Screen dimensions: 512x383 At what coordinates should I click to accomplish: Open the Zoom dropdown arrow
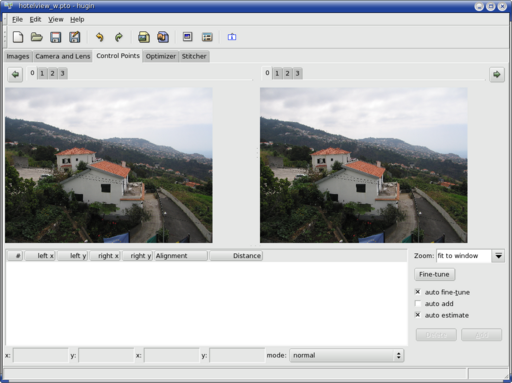tap(498, 256)
